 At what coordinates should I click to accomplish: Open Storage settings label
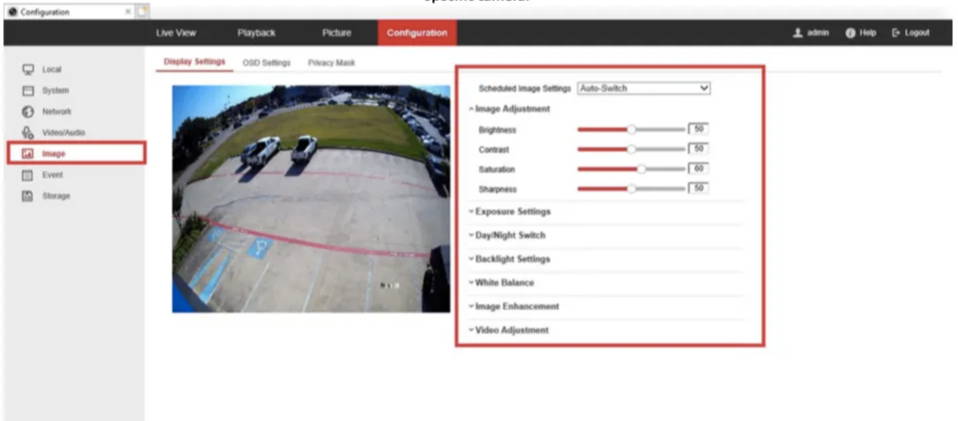click(56, 196)
